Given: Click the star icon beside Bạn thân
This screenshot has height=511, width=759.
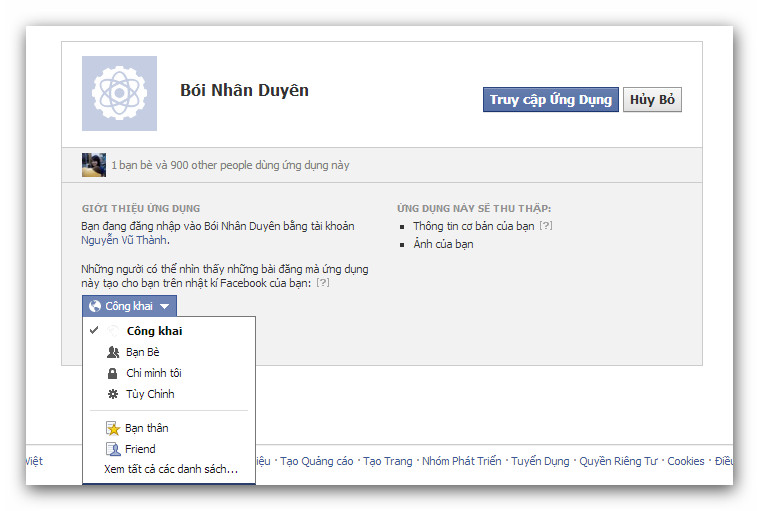Looking at the screenshot, I should coord(113,428).
